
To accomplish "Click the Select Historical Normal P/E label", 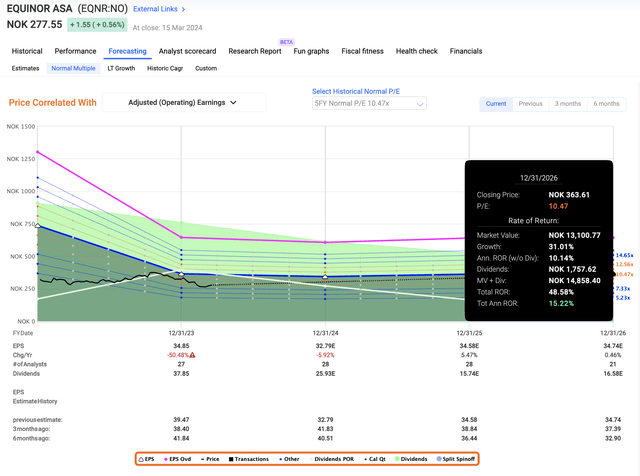I will [x=356, y=91].
